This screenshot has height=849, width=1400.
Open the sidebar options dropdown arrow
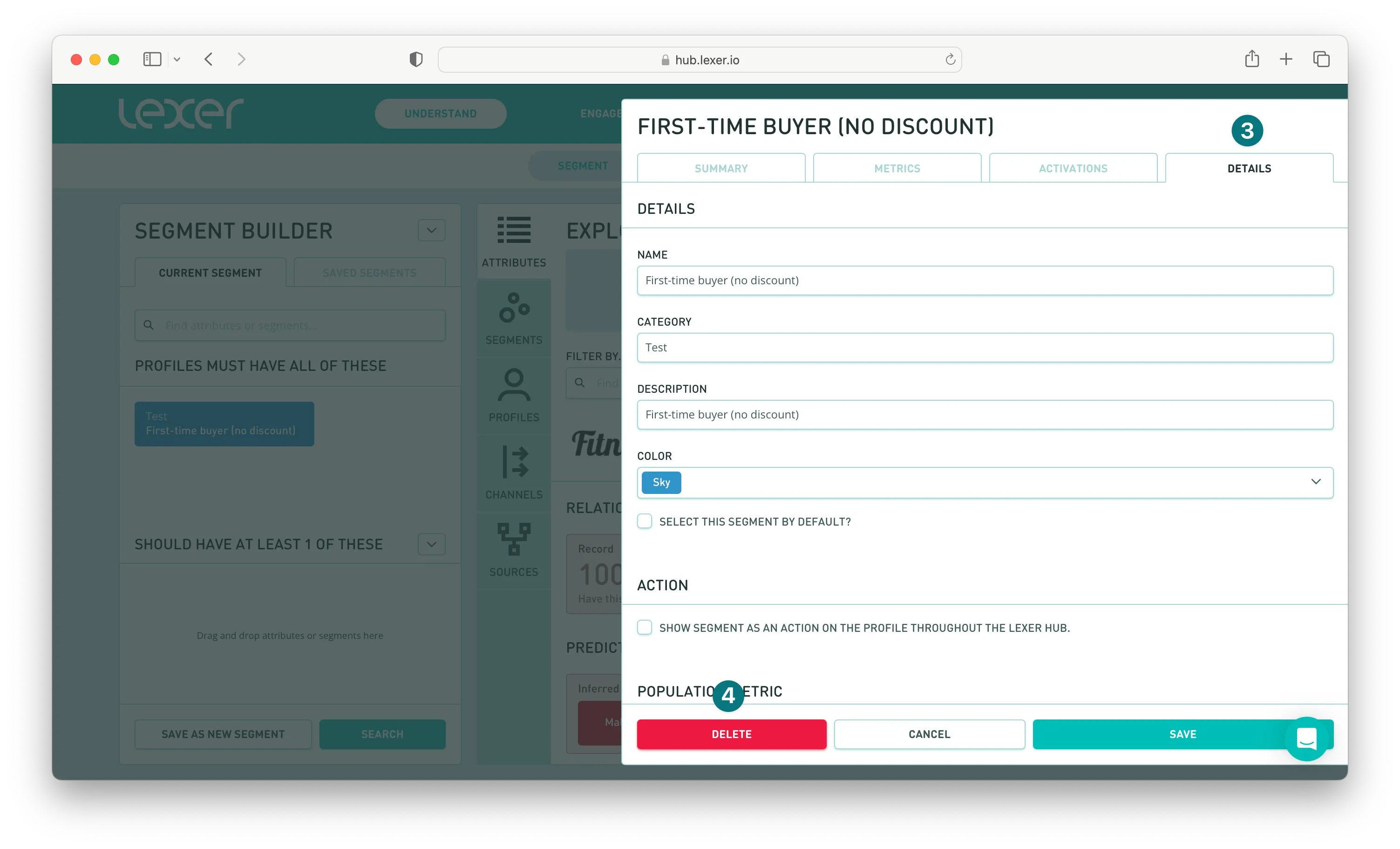(177, 59)
